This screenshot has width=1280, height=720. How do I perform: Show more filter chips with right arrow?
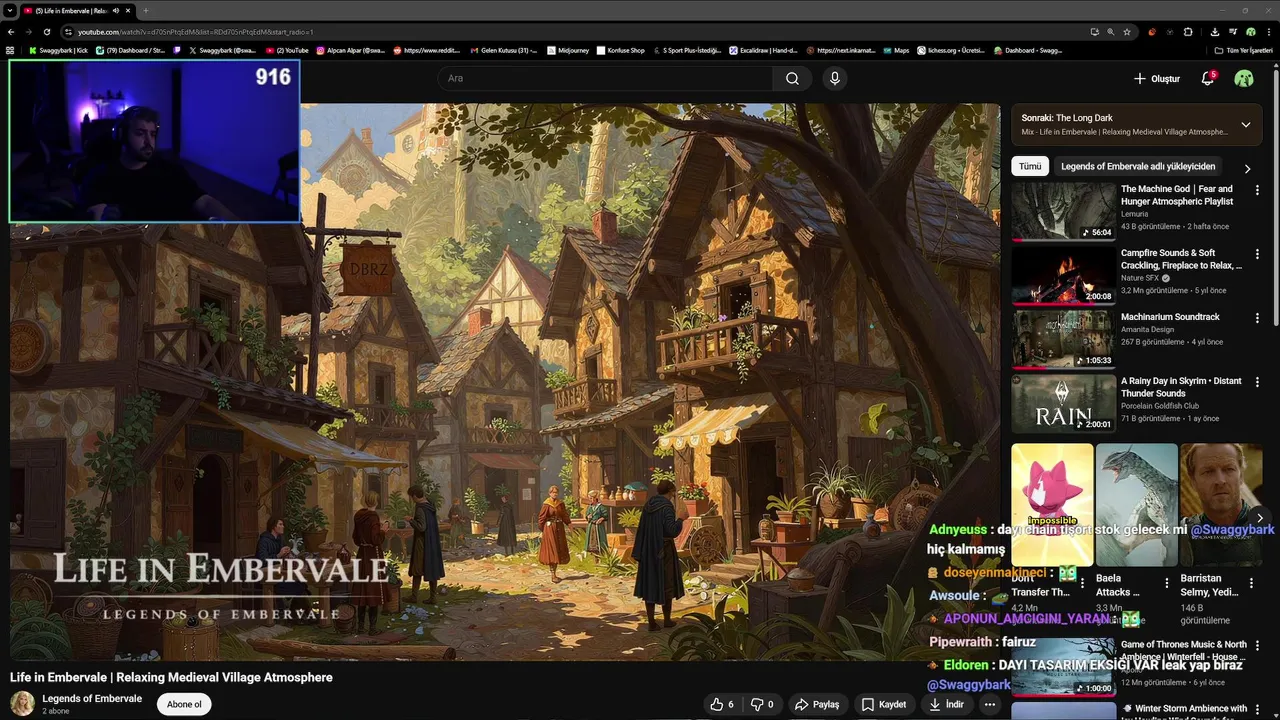[x=1247, y=168]
